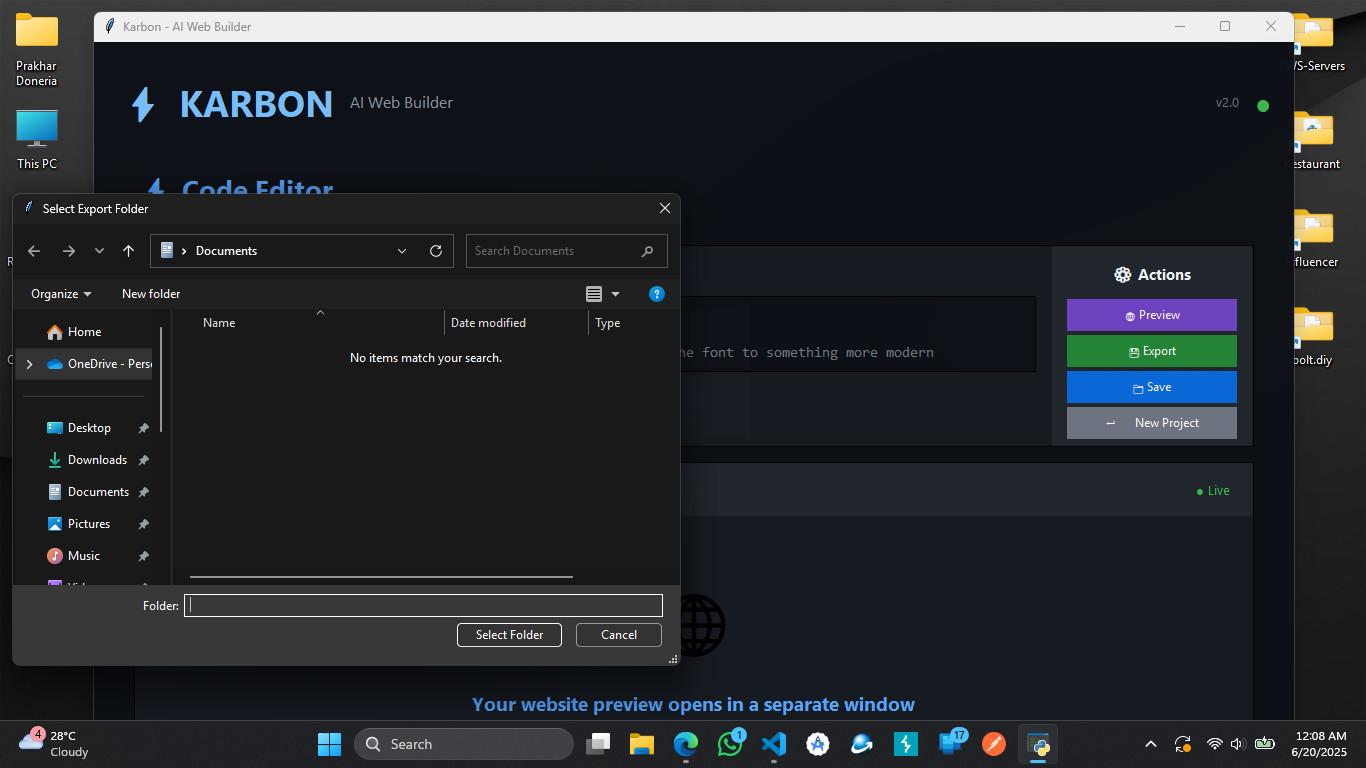Click the volume speaker icon in tray
The width and height of the screenshot is (1366, 768).
click(1237, 744)
